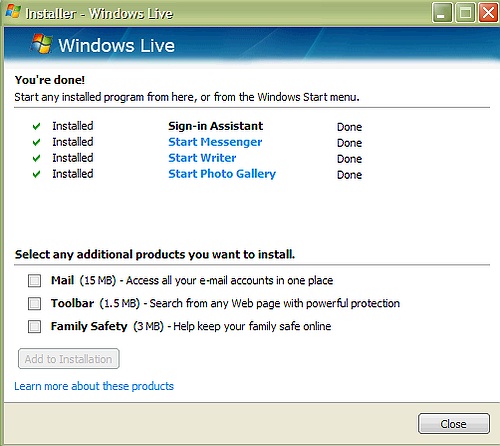Click the Windows Live logo in banner
Screen dimensions: 500x446
[42, 44]
